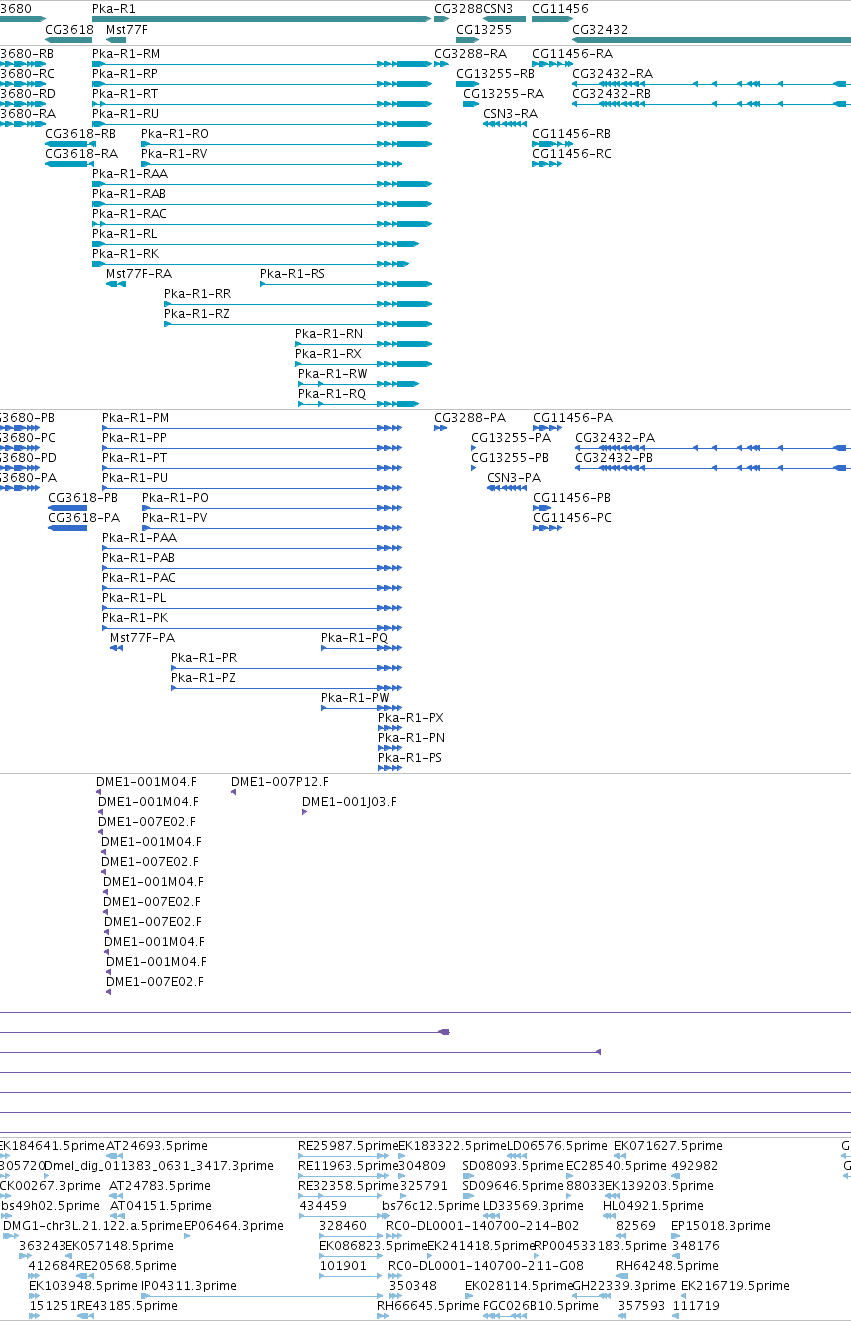Click transcript Pka-R1-RAB
This screenshot has width=851, height=1321.
pyautogui.click(x=129, y=194)
